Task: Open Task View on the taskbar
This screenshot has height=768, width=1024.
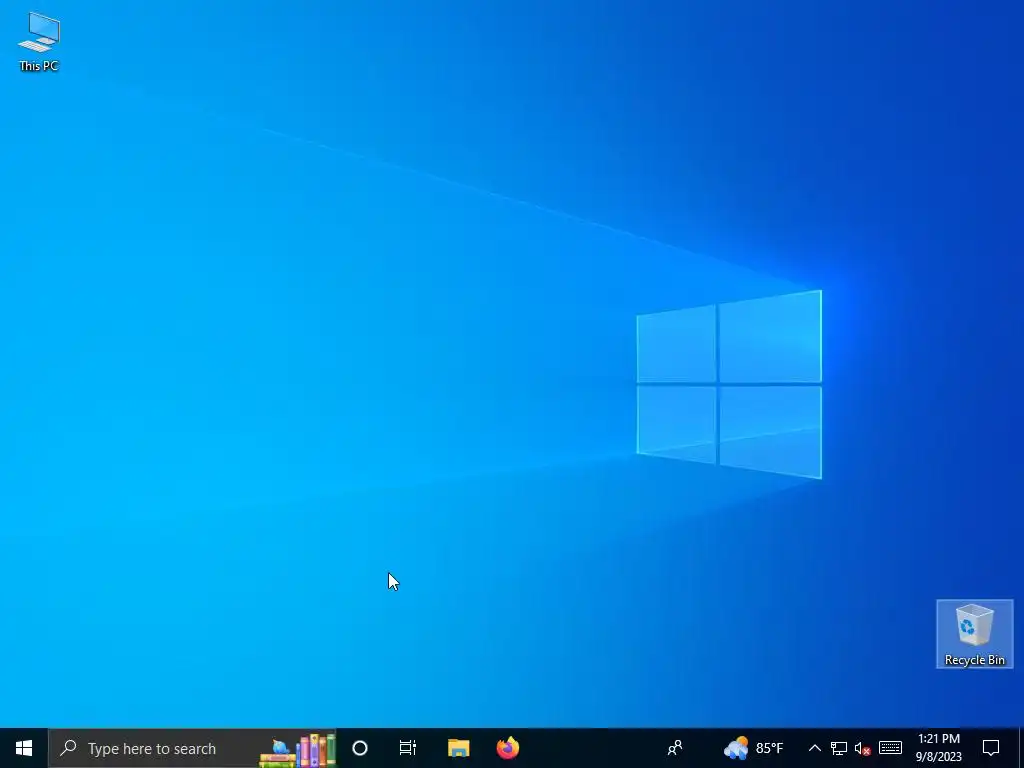Action: click(408, 748)
